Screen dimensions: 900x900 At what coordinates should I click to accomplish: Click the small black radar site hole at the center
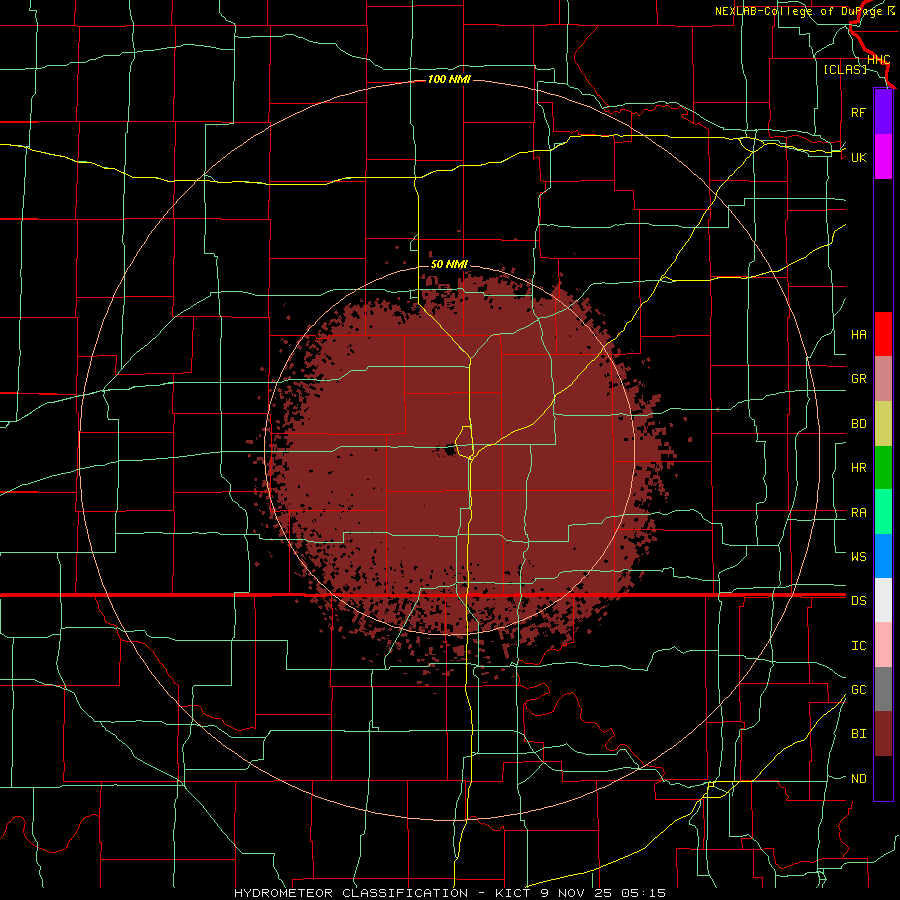point(449,451)
